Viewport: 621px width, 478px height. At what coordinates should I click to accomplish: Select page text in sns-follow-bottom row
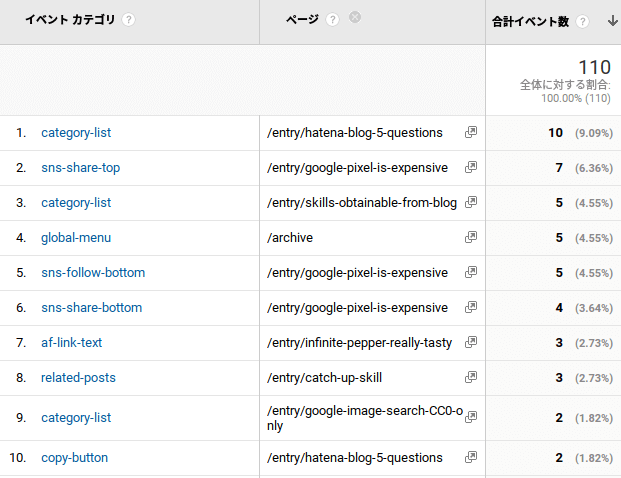(x=357, y=272)
